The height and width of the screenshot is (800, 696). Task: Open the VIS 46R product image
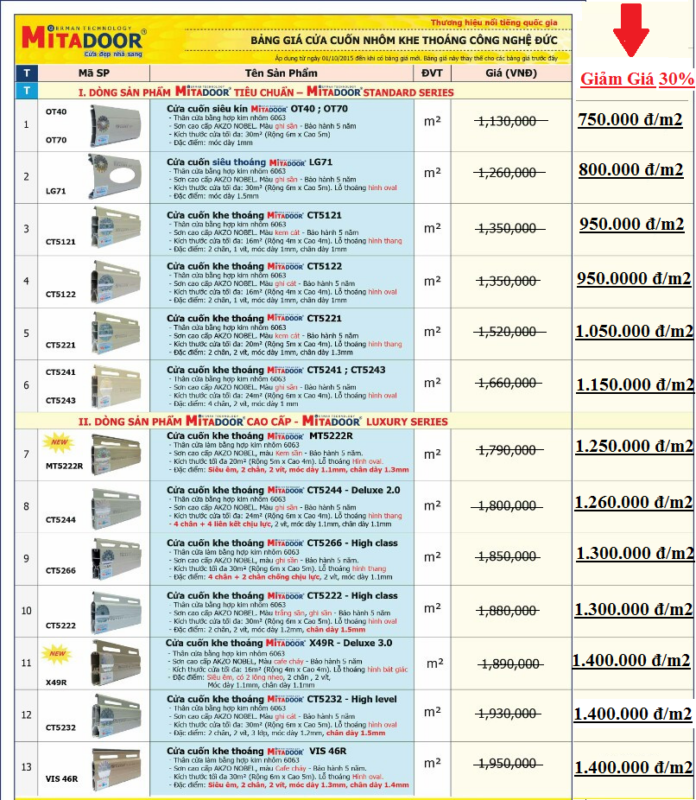point(115,768)
